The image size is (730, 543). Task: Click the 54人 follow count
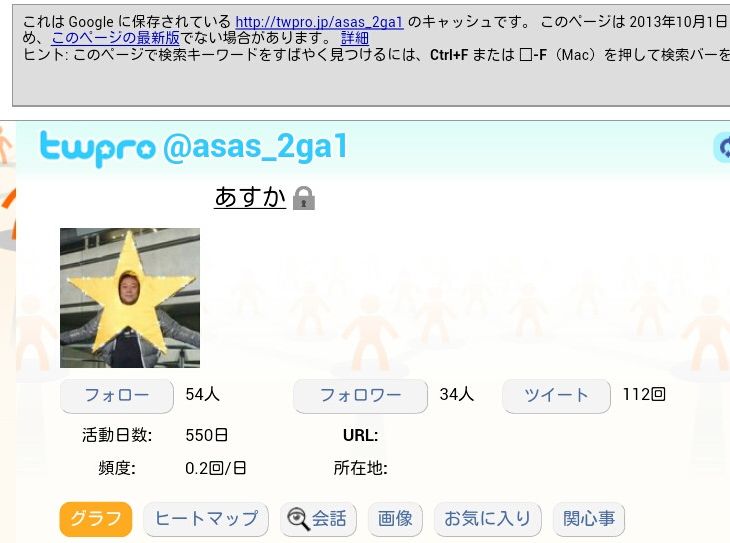[x=203, y=394]
